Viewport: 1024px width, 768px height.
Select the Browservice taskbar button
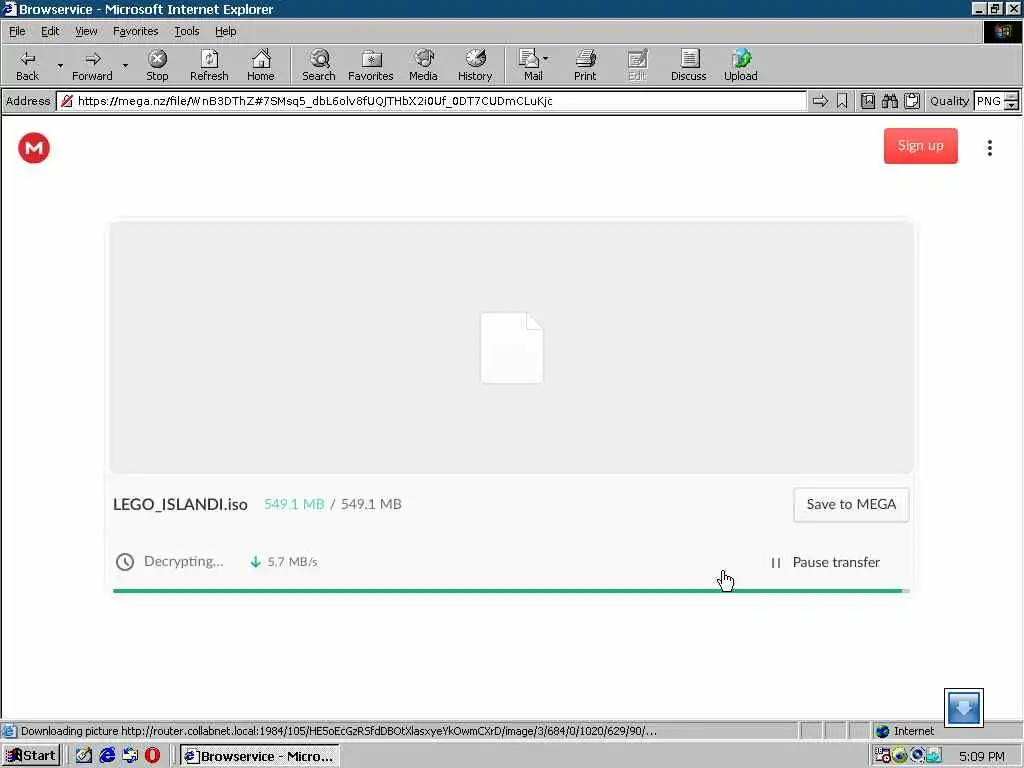point(259,756)
